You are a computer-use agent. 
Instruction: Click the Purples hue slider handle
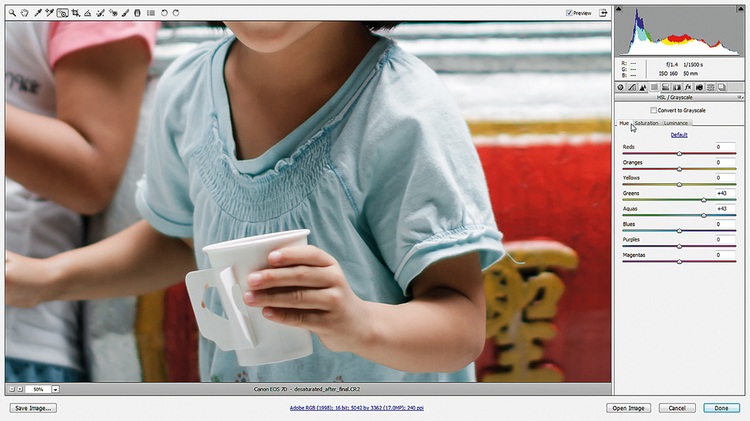tap(679, 246)
